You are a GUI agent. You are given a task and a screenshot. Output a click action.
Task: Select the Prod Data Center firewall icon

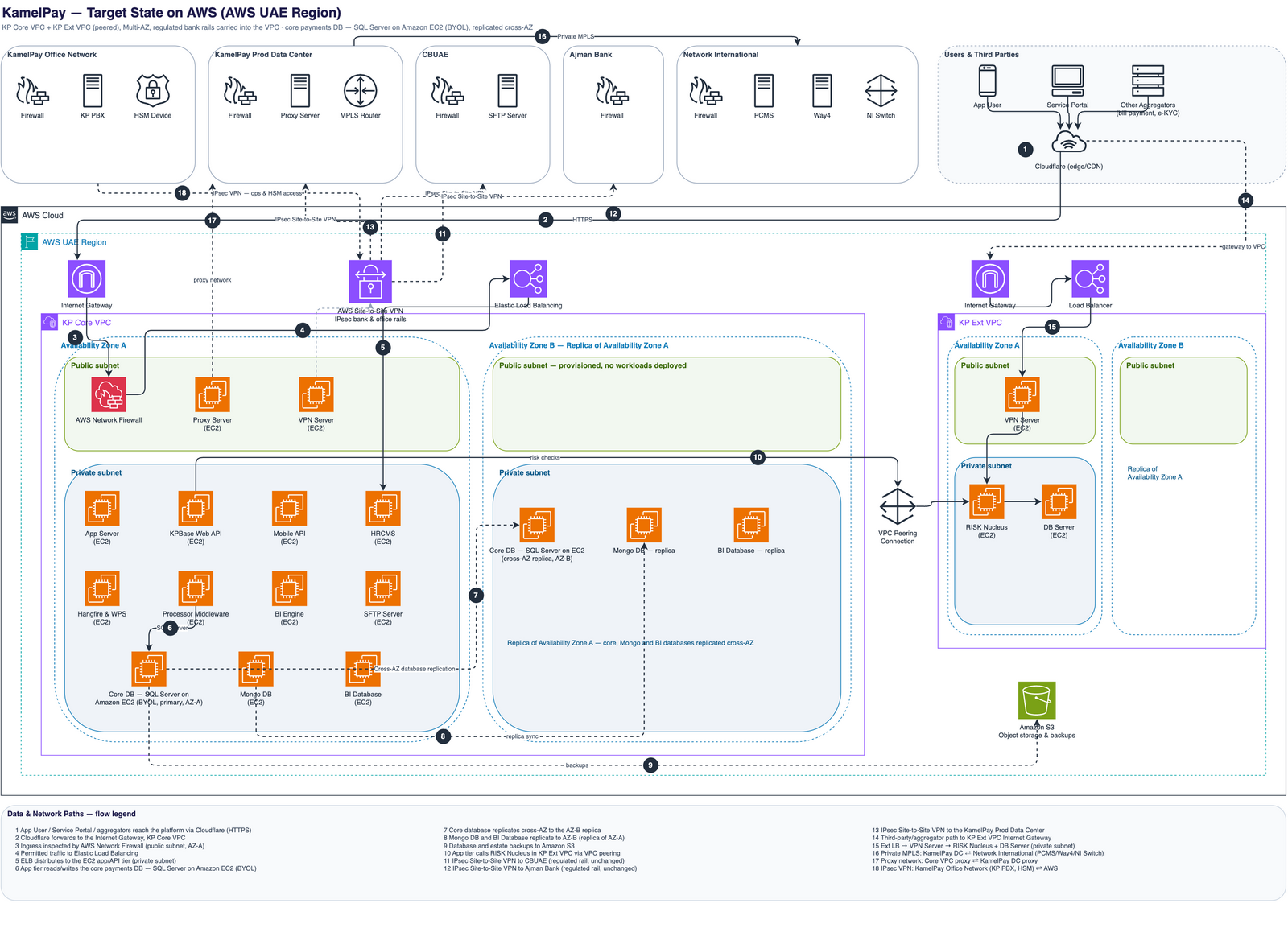point(240,91)
